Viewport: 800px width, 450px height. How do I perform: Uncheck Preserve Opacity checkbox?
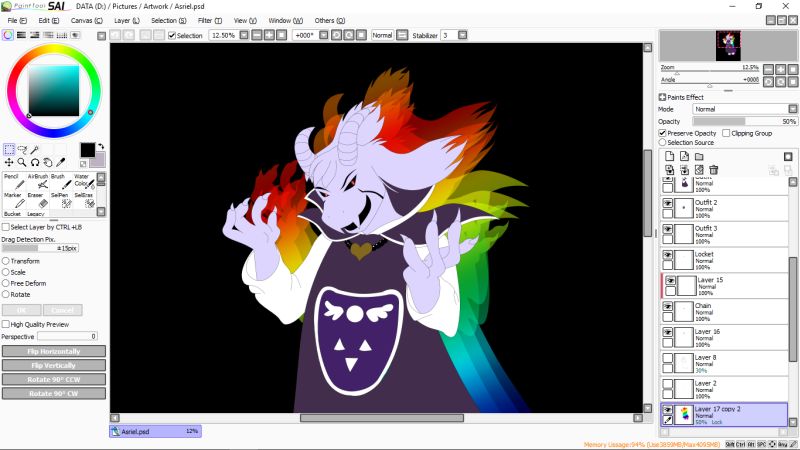click(x=662, y=133)
